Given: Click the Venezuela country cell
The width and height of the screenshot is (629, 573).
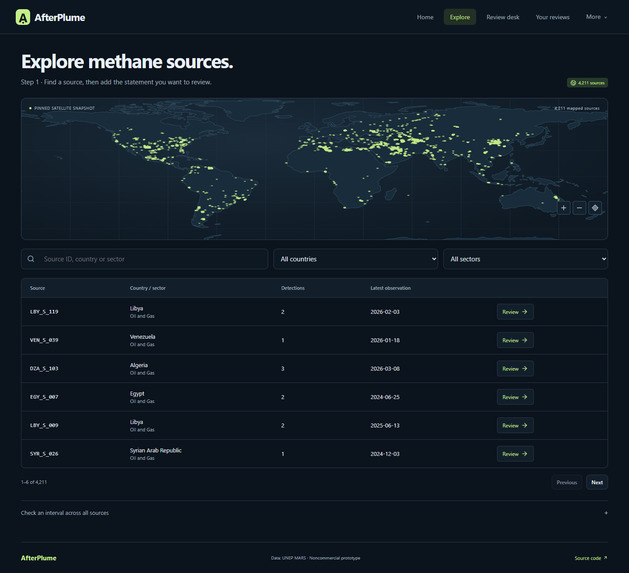Looking at the screenshot, I should click(x=142, y=337).
